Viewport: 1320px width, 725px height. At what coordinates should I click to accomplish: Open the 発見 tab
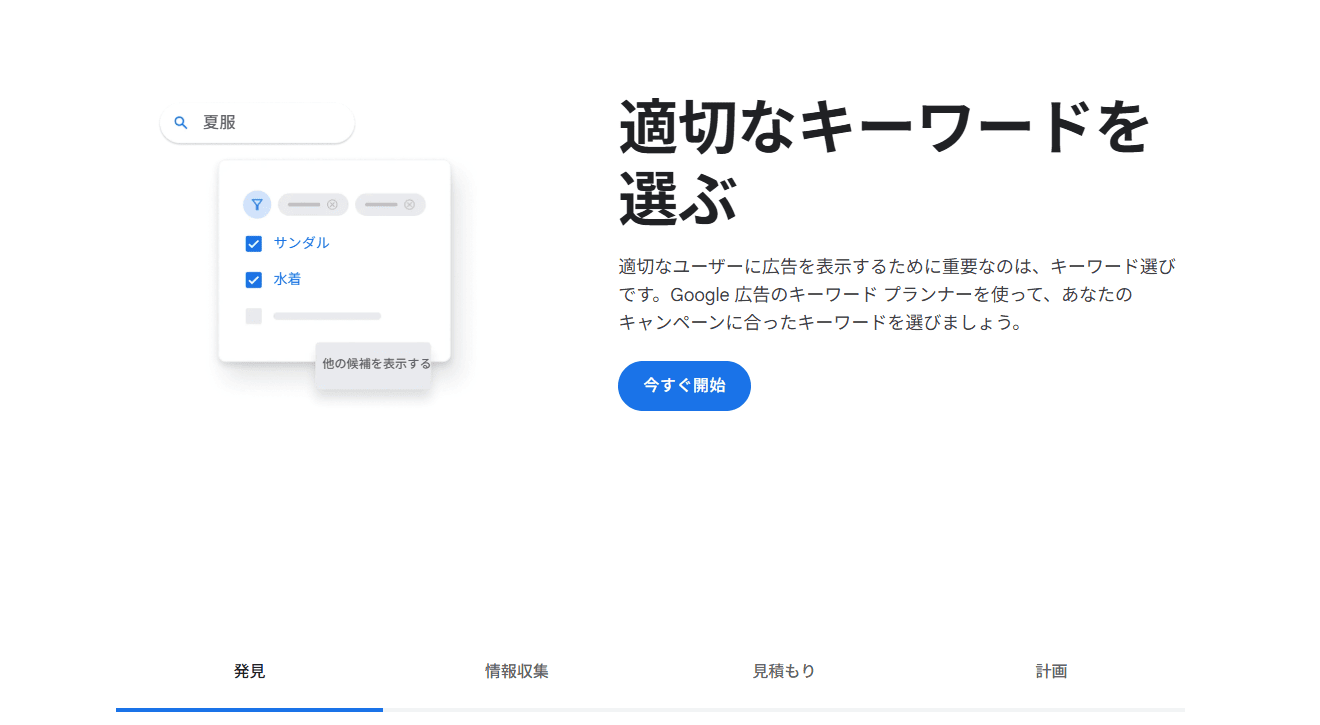(x=249, y=671)
